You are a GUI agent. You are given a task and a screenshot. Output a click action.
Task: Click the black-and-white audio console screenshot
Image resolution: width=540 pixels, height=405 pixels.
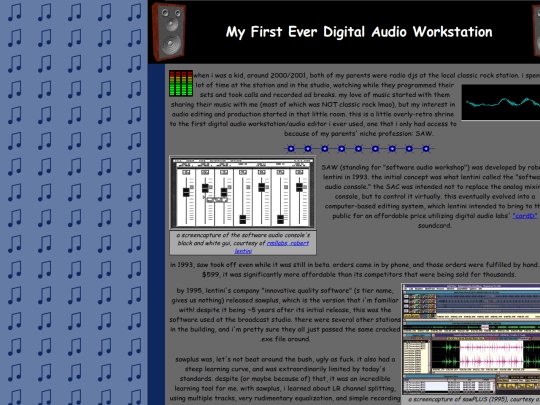point(243,193)
